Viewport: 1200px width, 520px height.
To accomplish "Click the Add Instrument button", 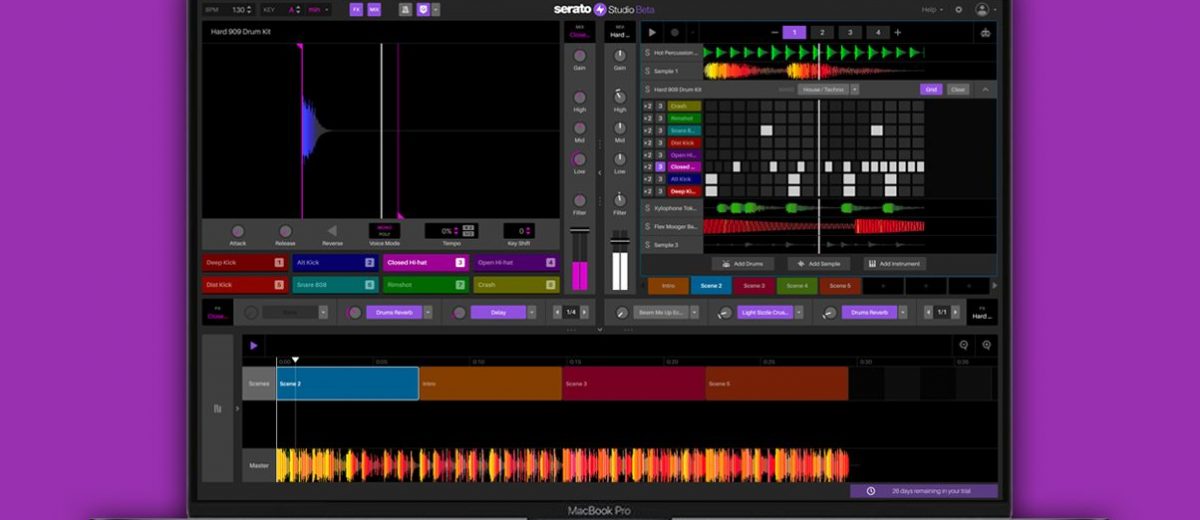I will [895, 264].
